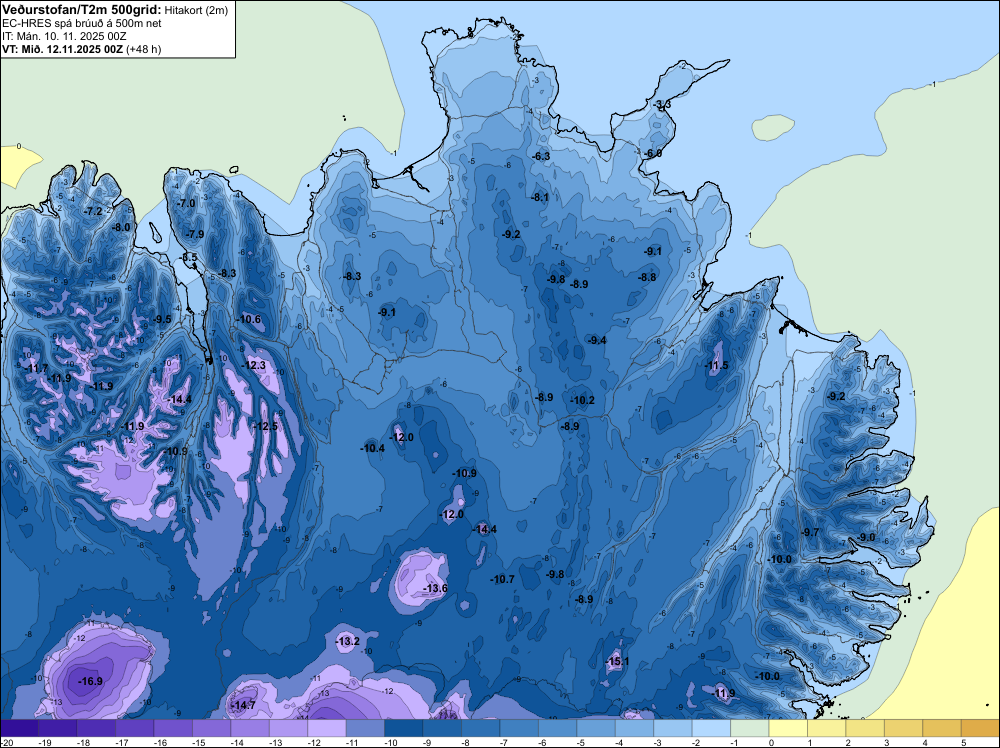
Task: Click the -13.6 temperature value
Action: (436, 588)
